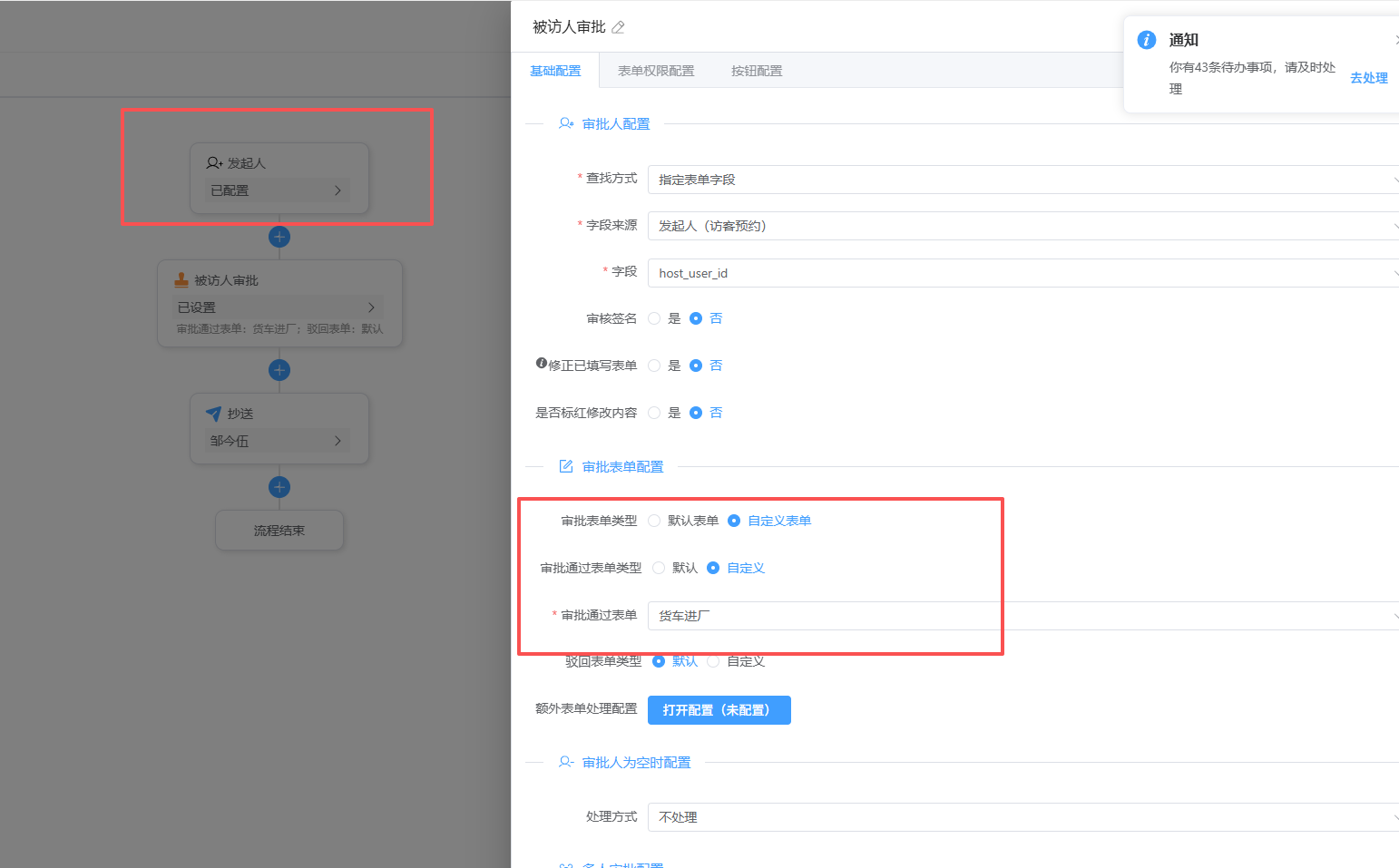Click the 打开配置（未配置） button
The width and height of the screenshot is (1399, 868).
tap(719, 710)
